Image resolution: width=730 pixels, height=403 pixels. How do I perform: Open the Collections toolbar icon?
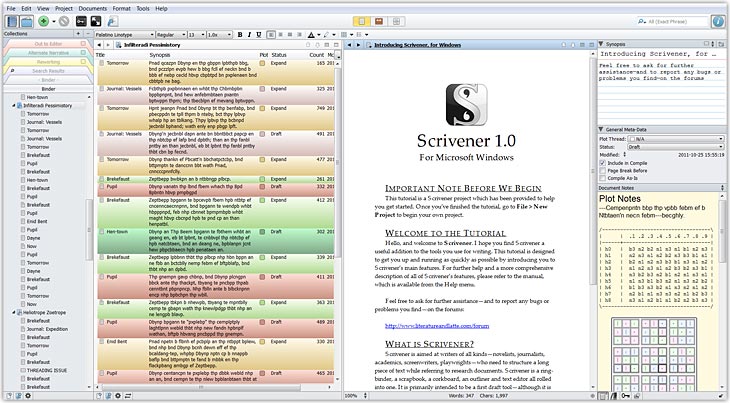[28, 20]
